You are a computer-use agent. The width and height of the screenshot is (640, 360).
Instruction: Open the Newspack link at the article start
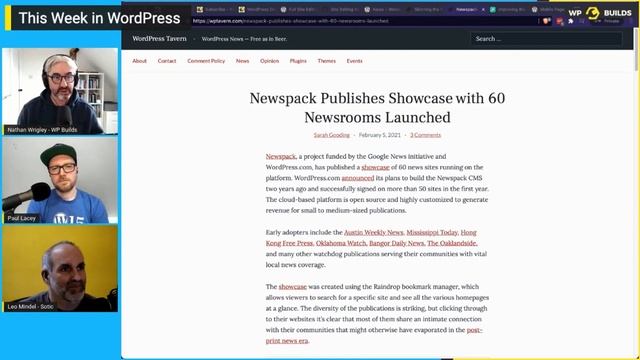click(280, 156)
